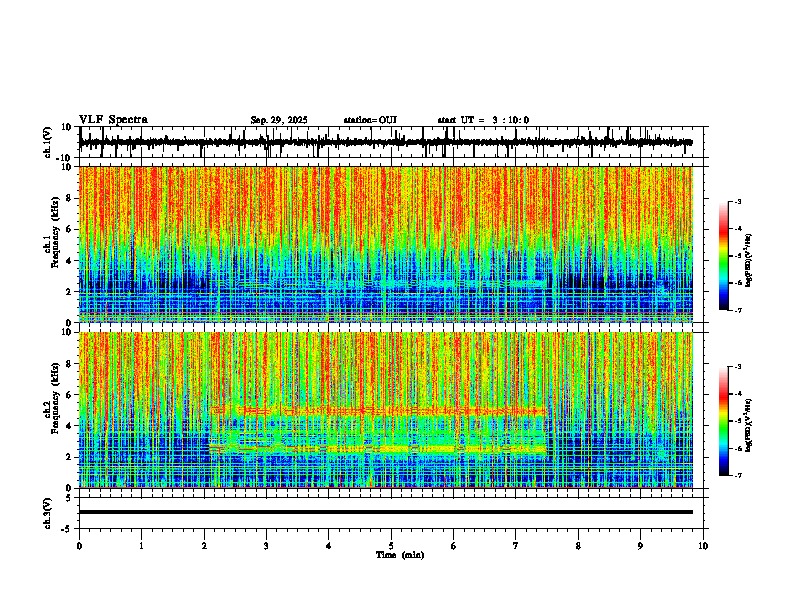Click the ch.1 spectrogram panel

click(386, 244)
